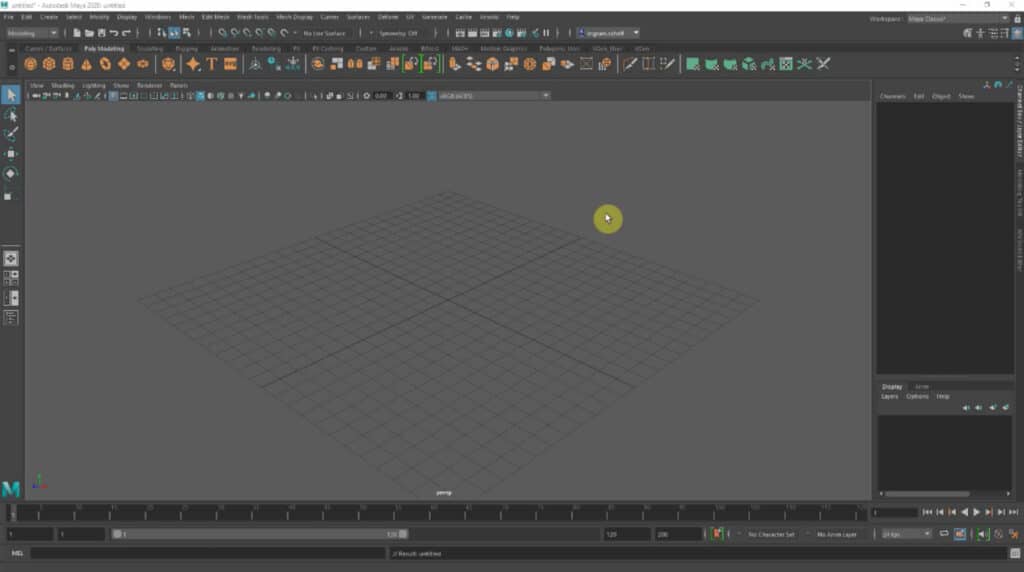The height and width of the screenshot is (572, 1024).
Task: Choose the Paint Selection tool in toolbox
Action: point(11,134)
